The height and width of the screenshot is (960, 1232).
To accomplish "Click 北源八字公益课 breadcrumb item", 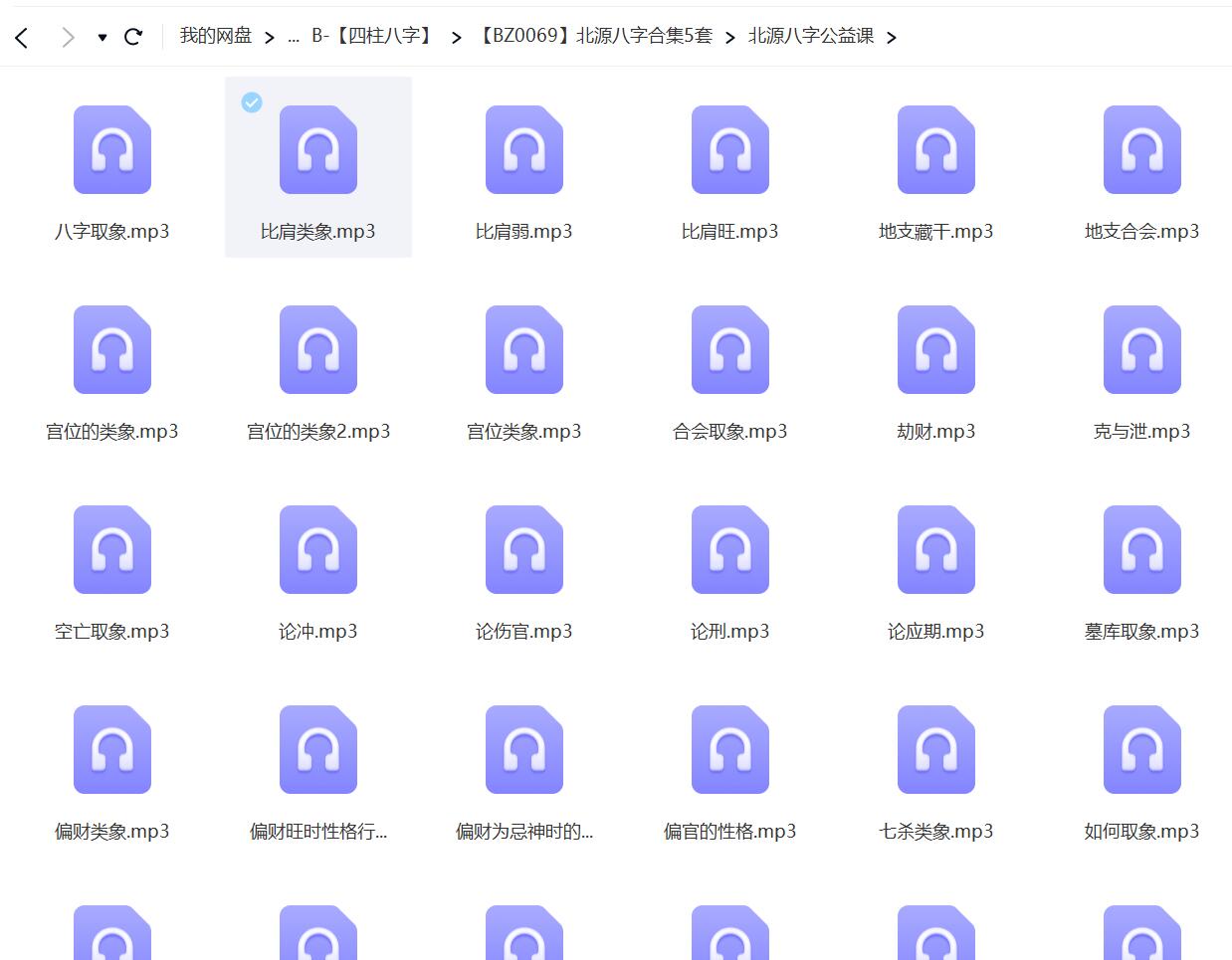I will tap(810, 36).
